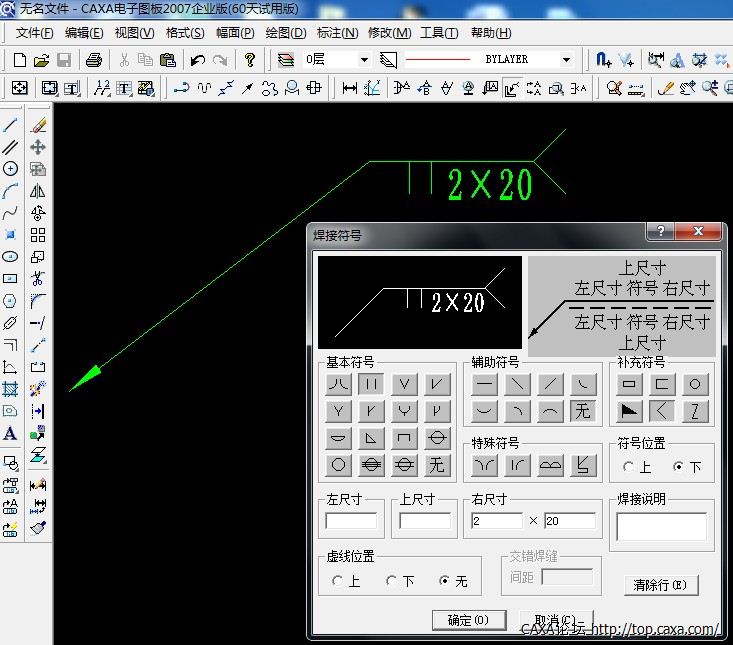Screen dimensions: 733x645
Task: Select the V-groove weld basic symbol
Action: (x=404, y=384)
